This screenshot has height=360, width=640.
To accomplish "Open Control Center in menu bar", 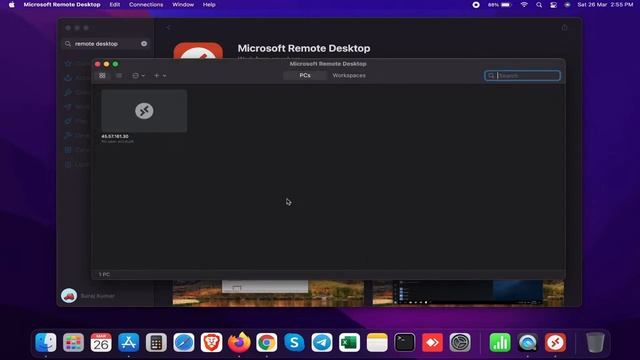I will tap(553, 5).
